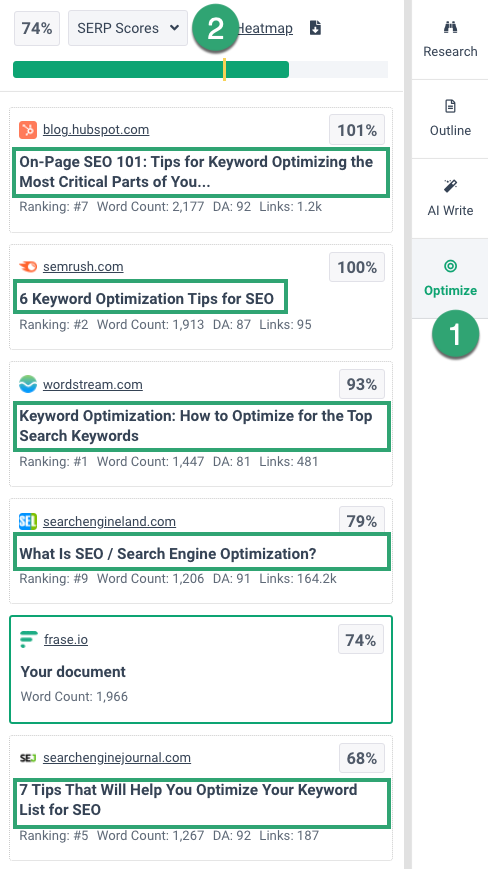Click the WordStream wave favicon
This screenshot has height=869, width=488.
28,384
